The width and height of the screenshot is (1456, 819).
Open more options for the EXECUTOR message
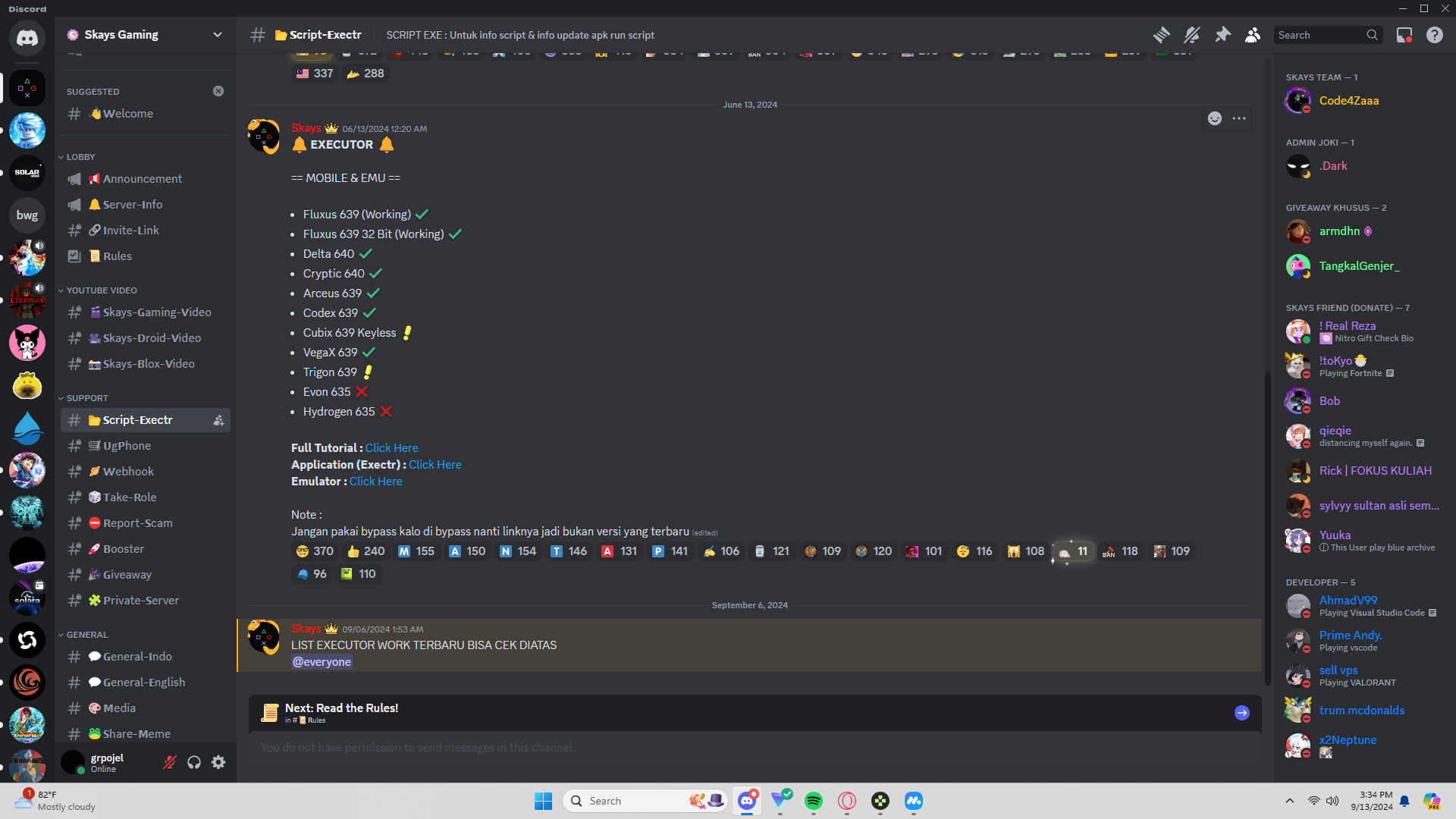1239,118
